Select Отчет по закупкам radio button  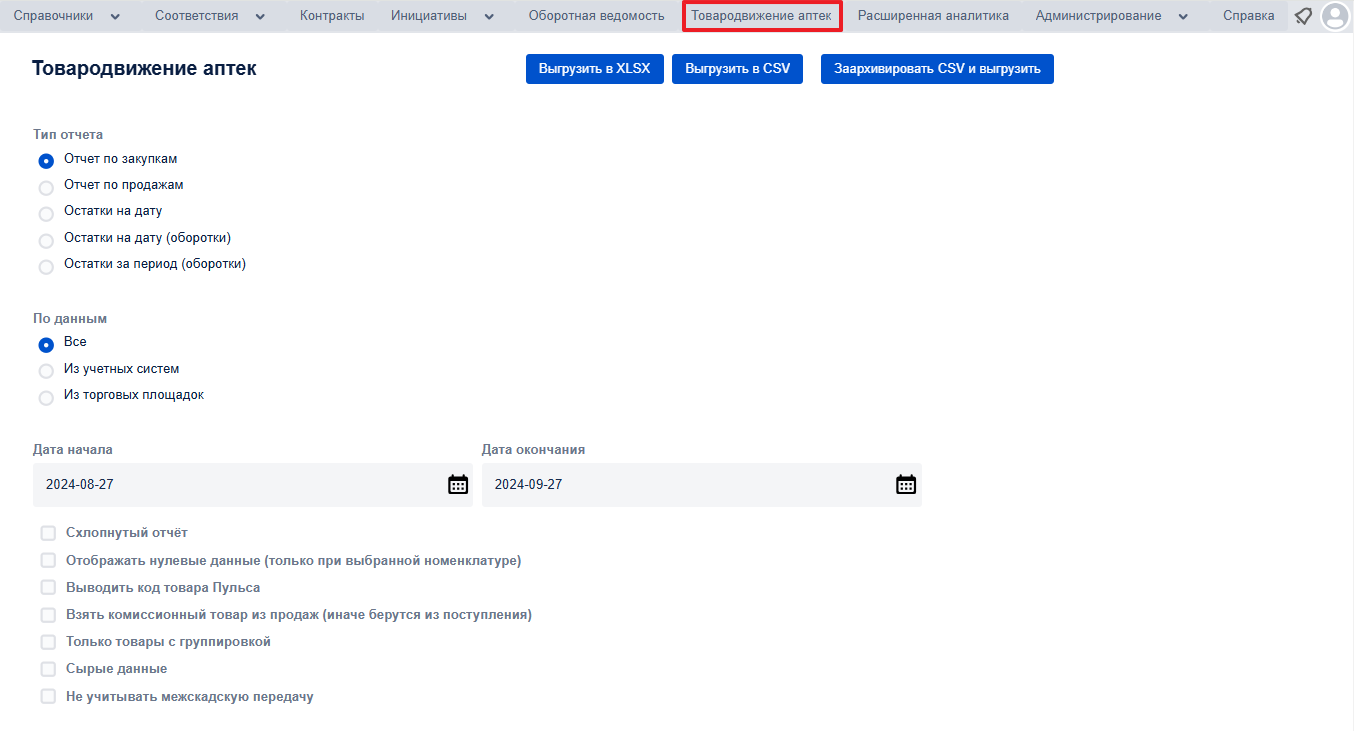46,160
